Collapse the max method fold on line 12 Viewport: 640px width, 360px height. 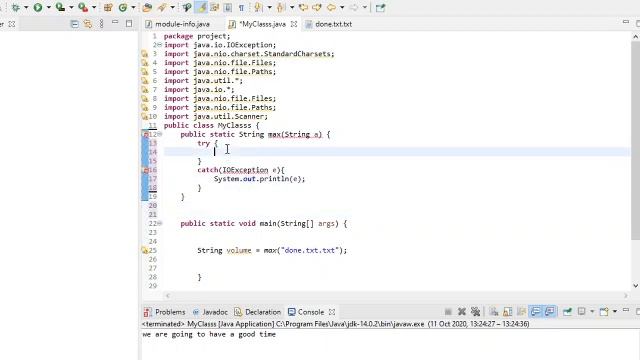[160, 134]
